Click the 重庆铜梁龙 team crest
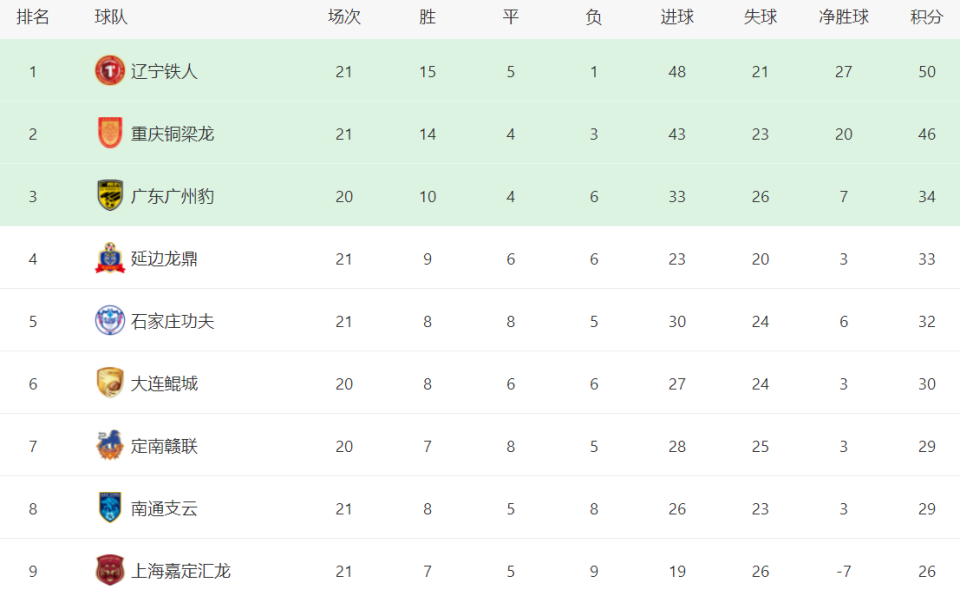Image resolution: width=960 pixels, height=596 pixels. 110,133
